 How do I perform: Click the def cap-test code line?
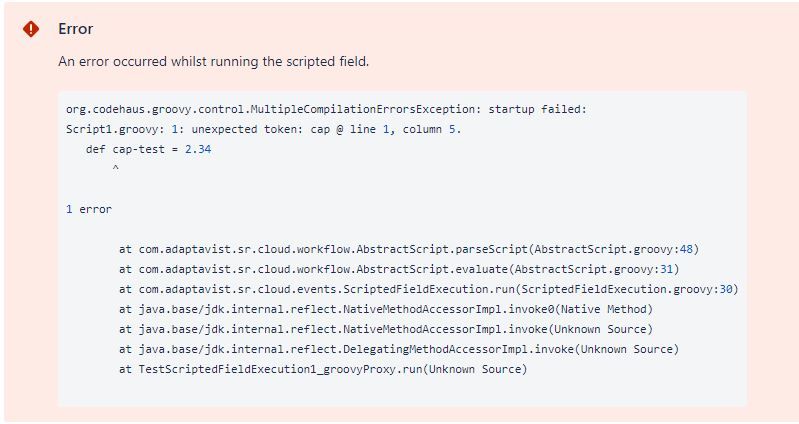point(148,149)
